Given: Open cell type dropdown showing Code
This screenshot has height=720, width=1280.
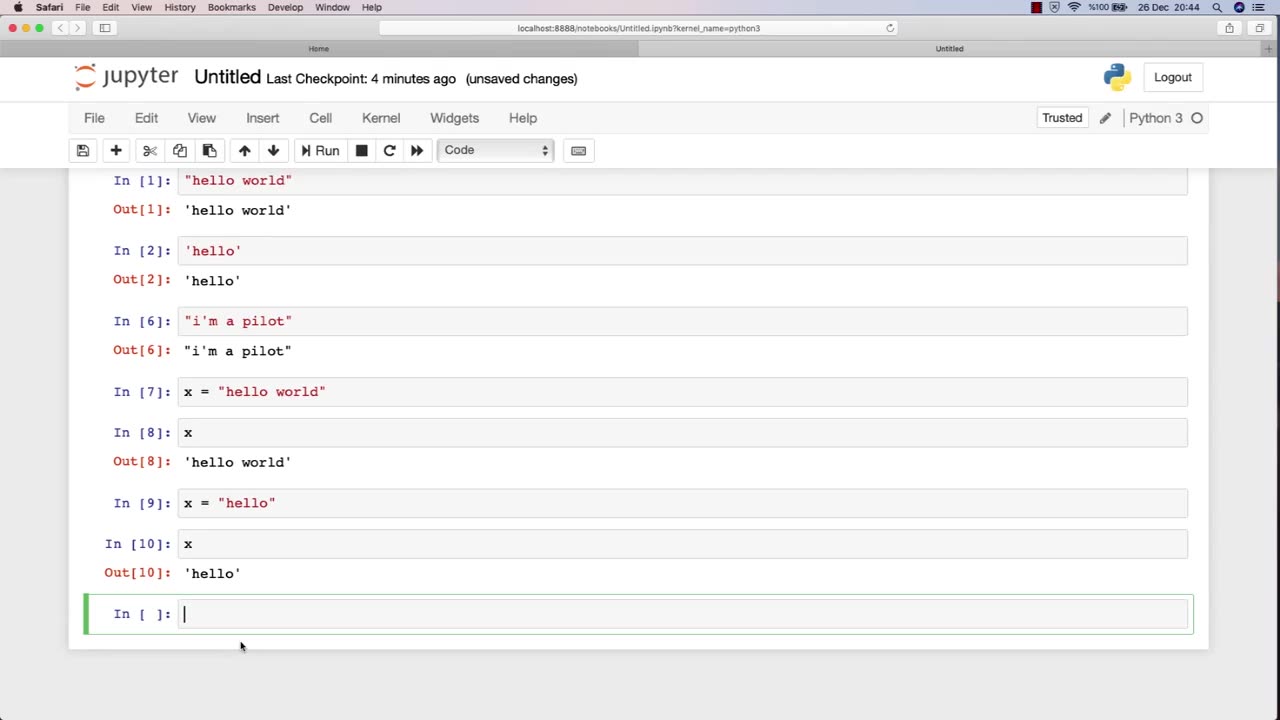Looking at the screenshot, I should [x=496, y=150].
